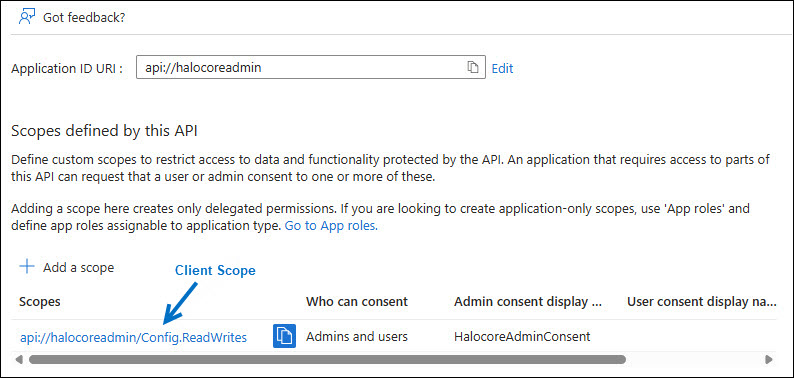This screenshot has width=794, height=378.
Task: Select the Add a scope button label
Action: (x=78, y=268)
